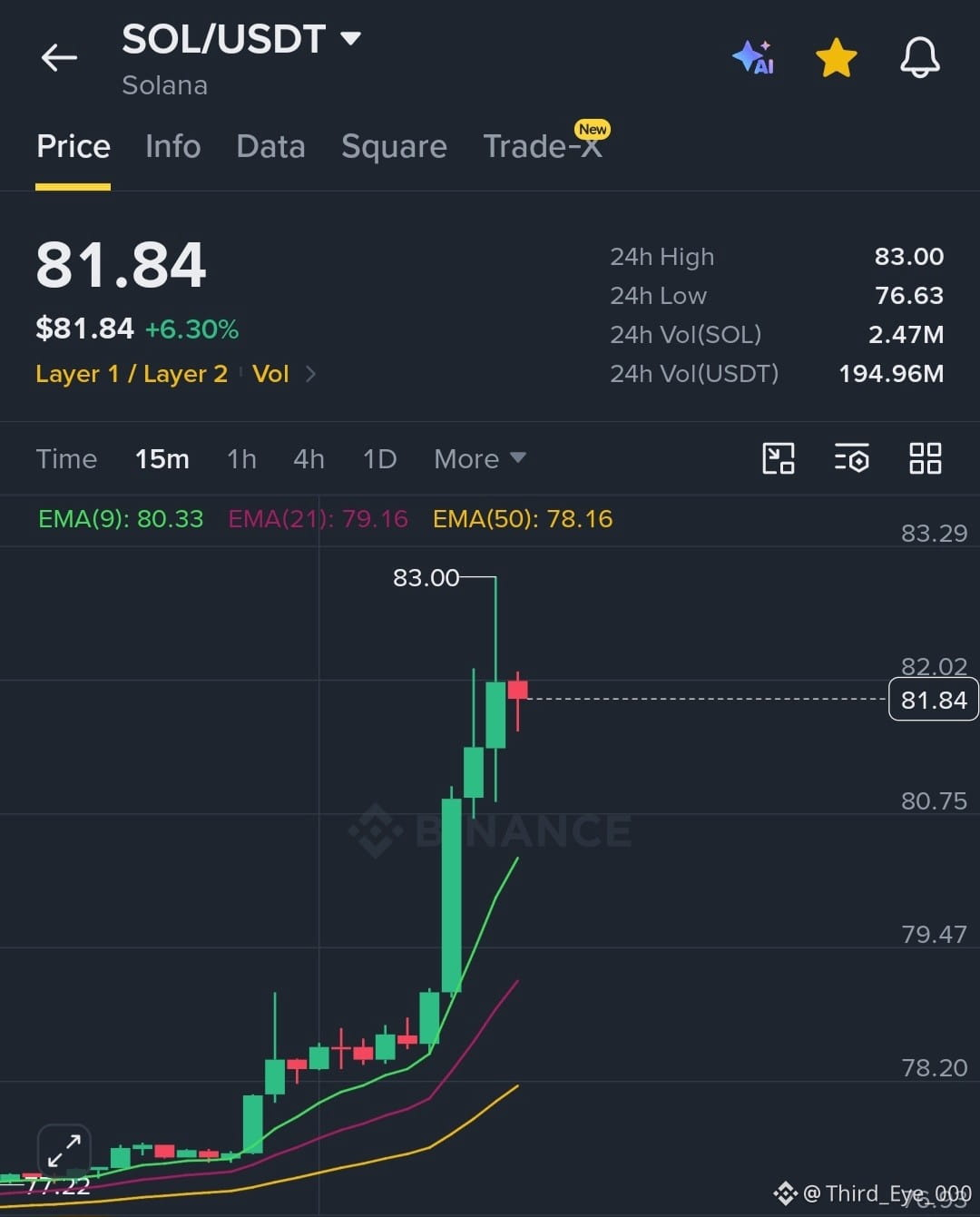Open the Vol tag link
This screenshot has width=980, height=1217.
[x=270, y=374]
